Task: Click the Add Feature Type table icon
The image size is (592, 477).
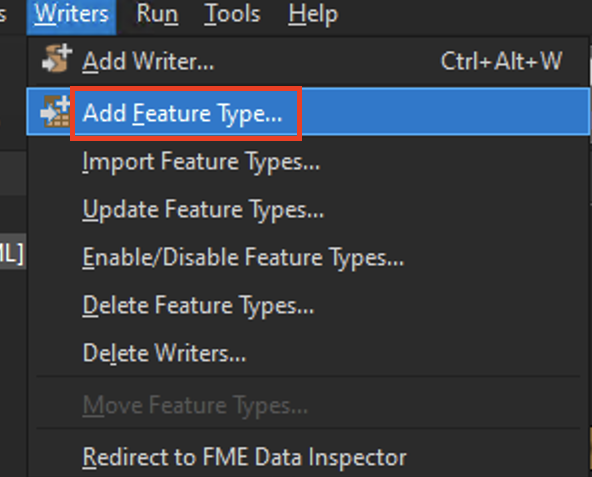Action: (x=56, y=111)
